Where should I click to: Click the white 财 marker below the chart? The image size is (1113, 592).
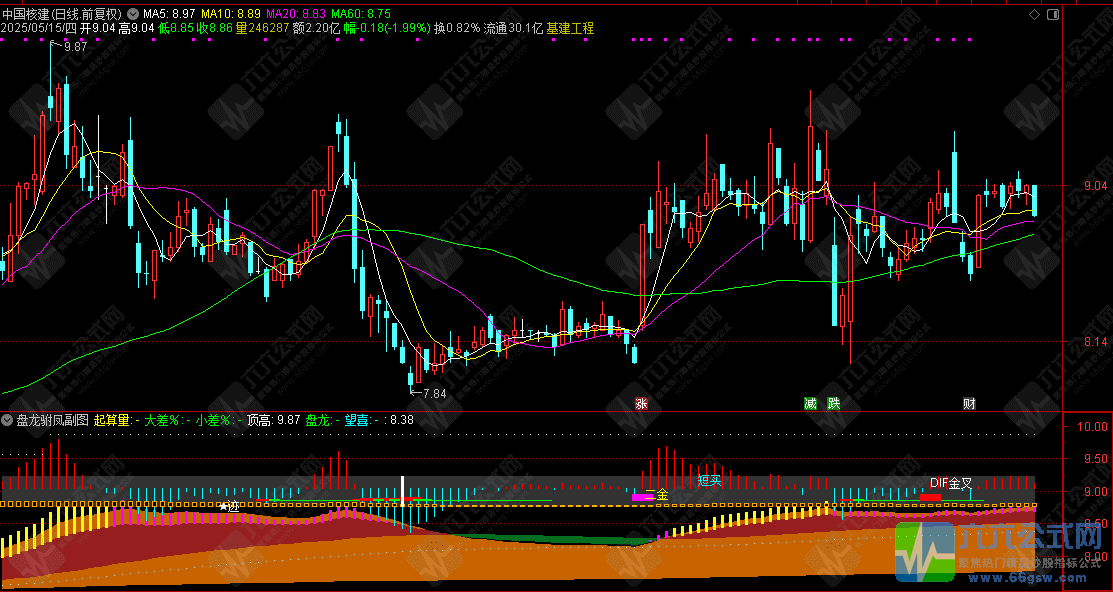click(x=968, y=404)
